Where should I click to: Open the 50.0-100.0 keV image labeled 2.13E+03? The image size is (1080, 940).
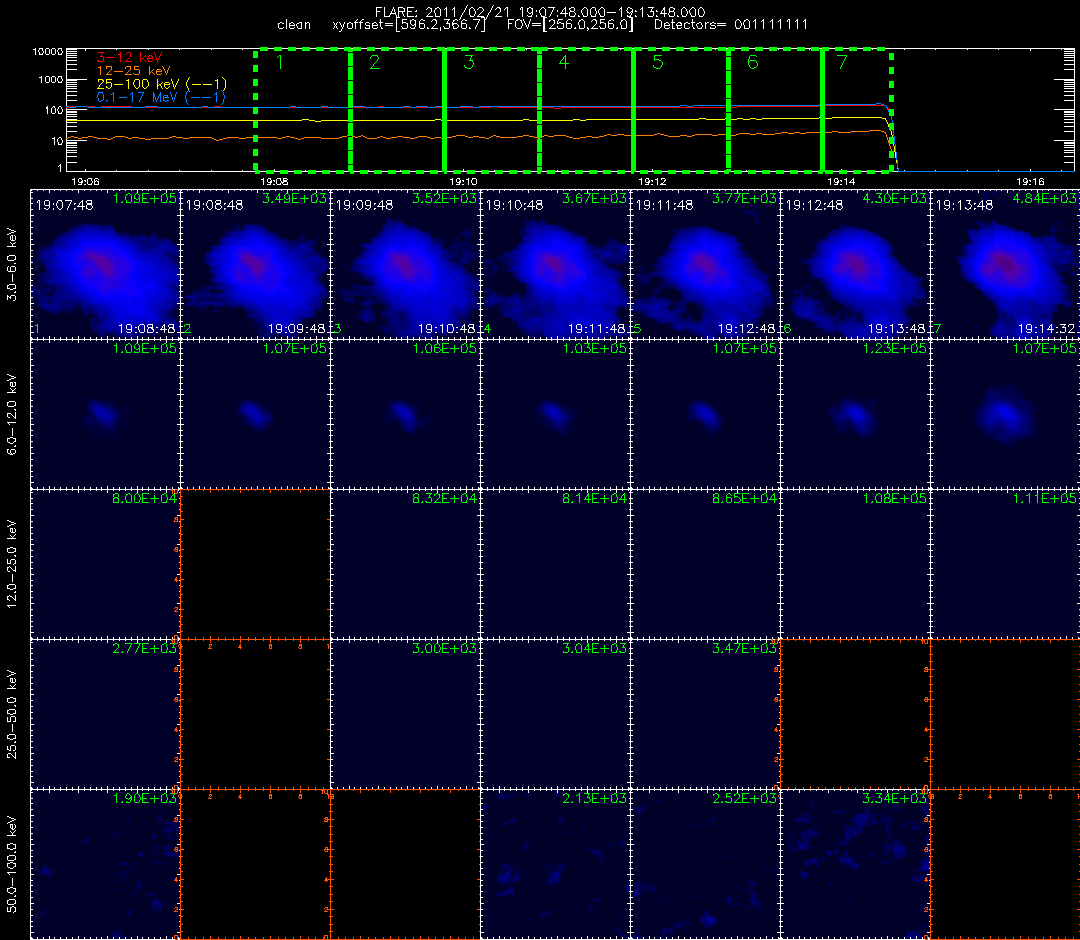pyautogui.click(x=556, y=865)
